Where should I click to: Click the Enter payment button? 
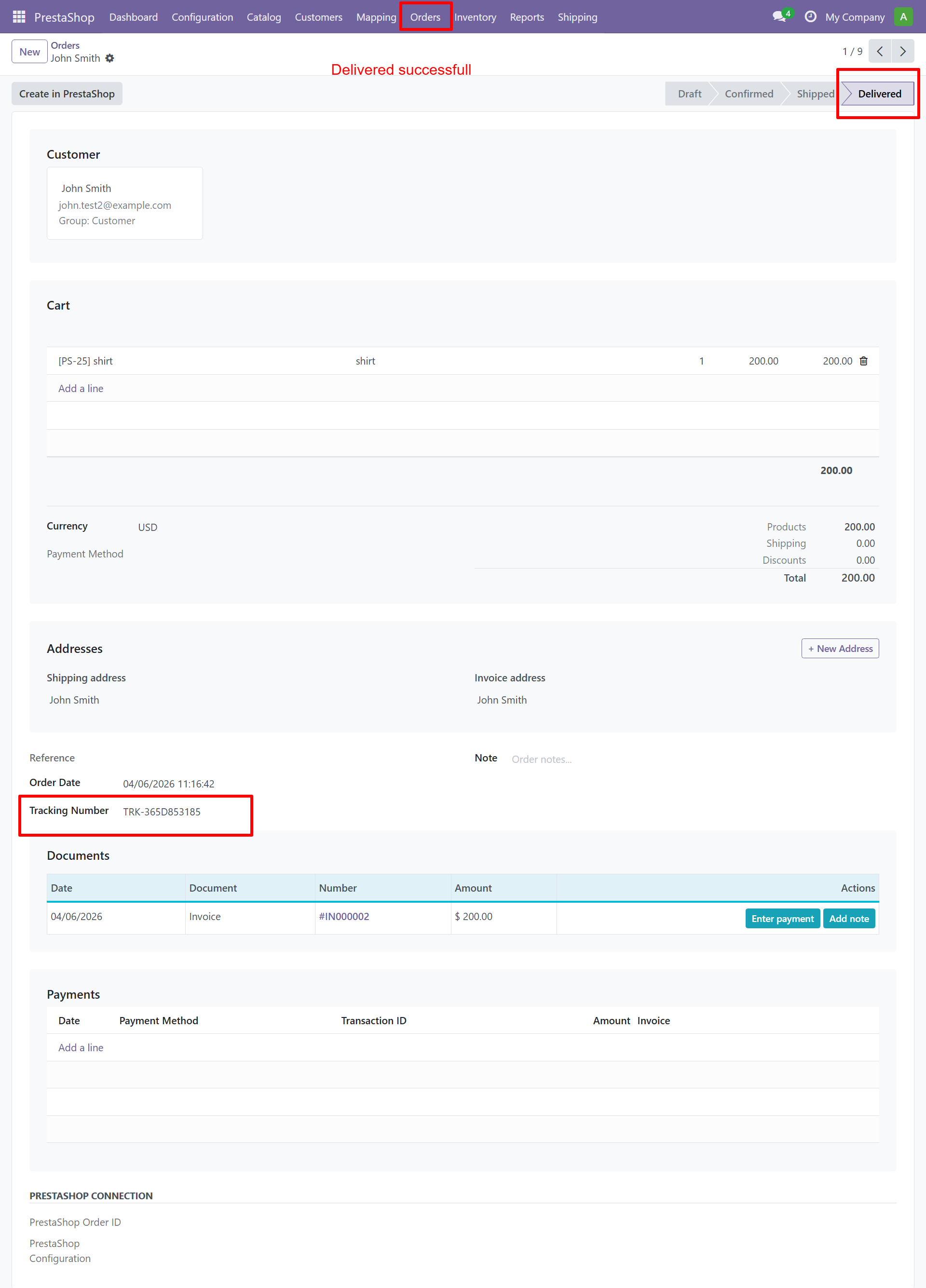(x=782, y=918)
